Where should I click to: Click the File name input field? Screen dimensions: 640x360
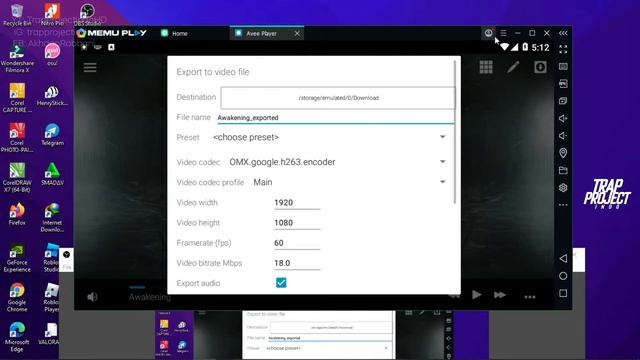click(x=336, y=118)
